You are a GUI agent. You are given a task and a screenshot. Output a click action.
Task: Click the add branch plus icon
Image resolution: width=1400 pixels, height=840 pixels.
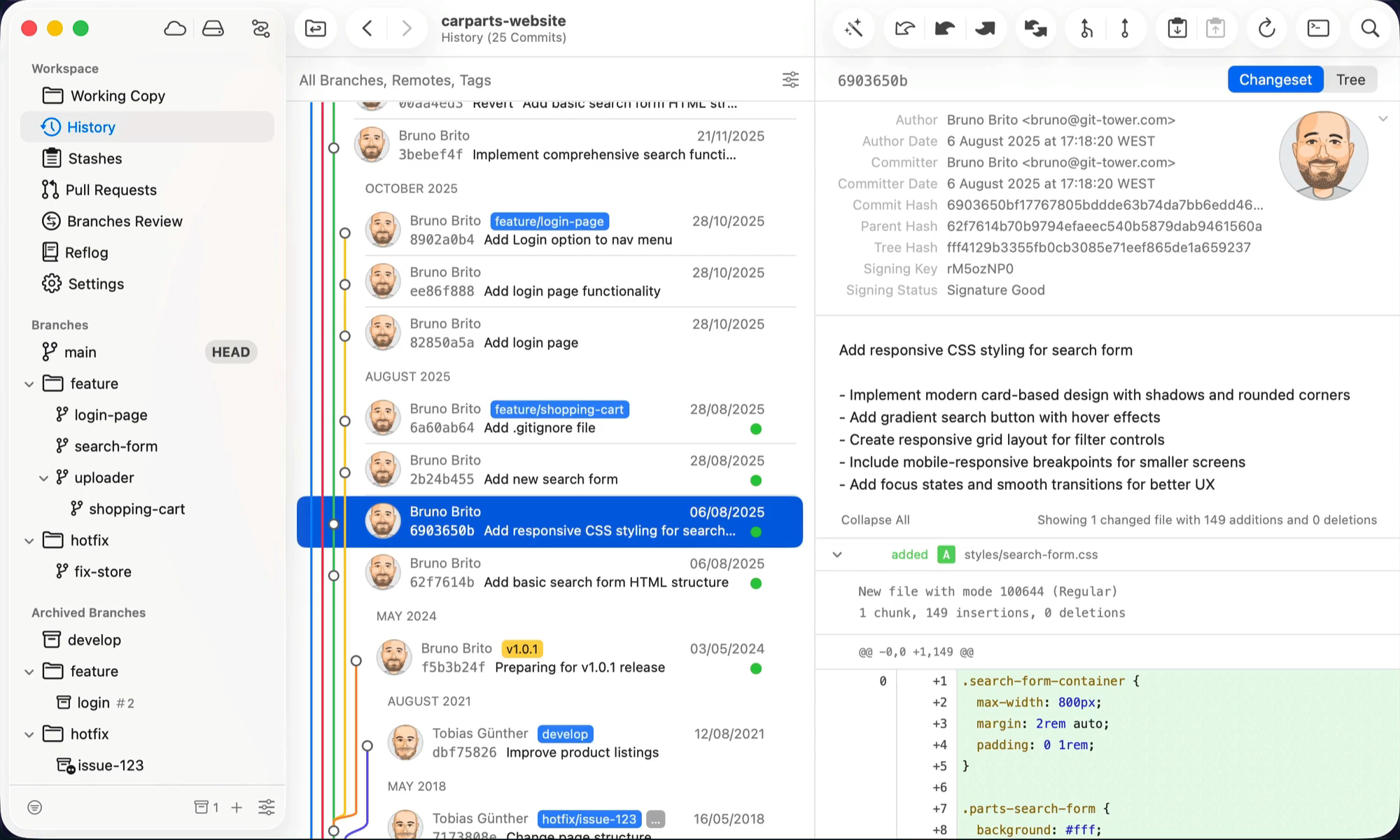click(x=237, y=808)
